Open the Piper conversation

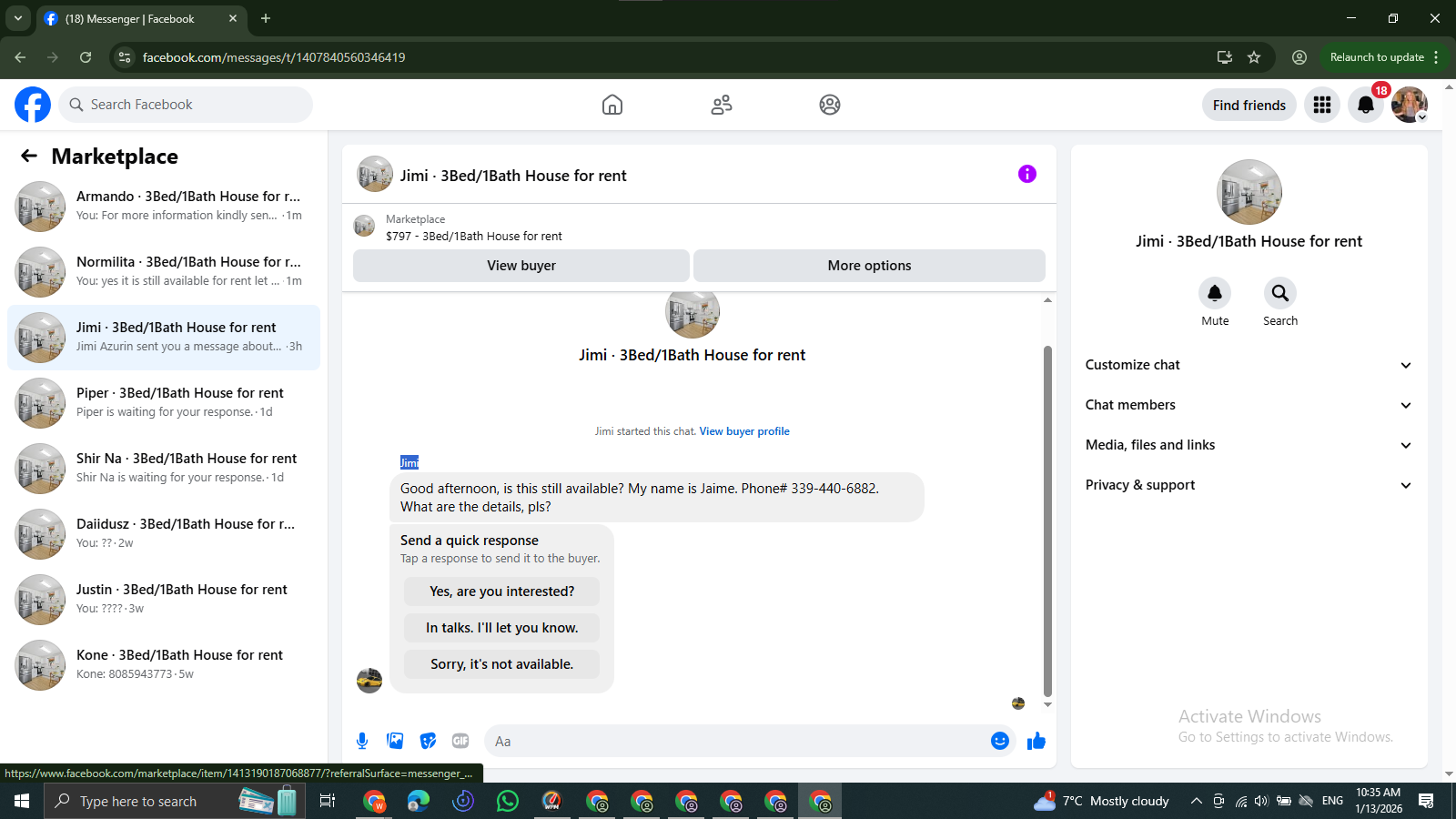[x=164, y=403]
